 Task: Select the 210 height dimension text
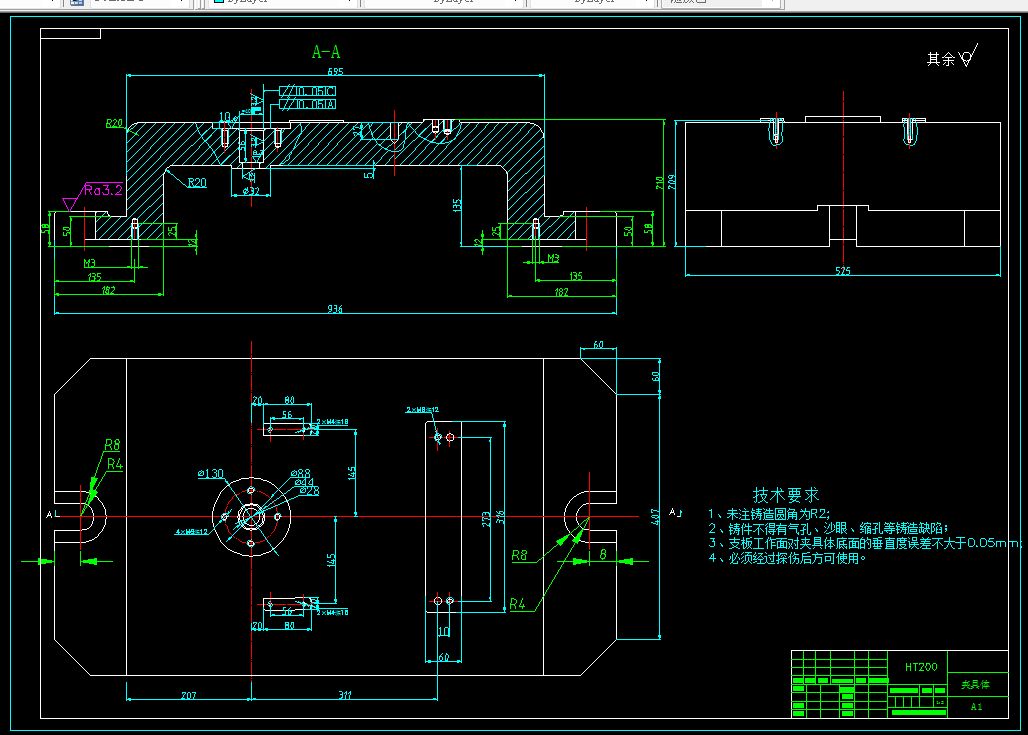[x=660, y=182]
